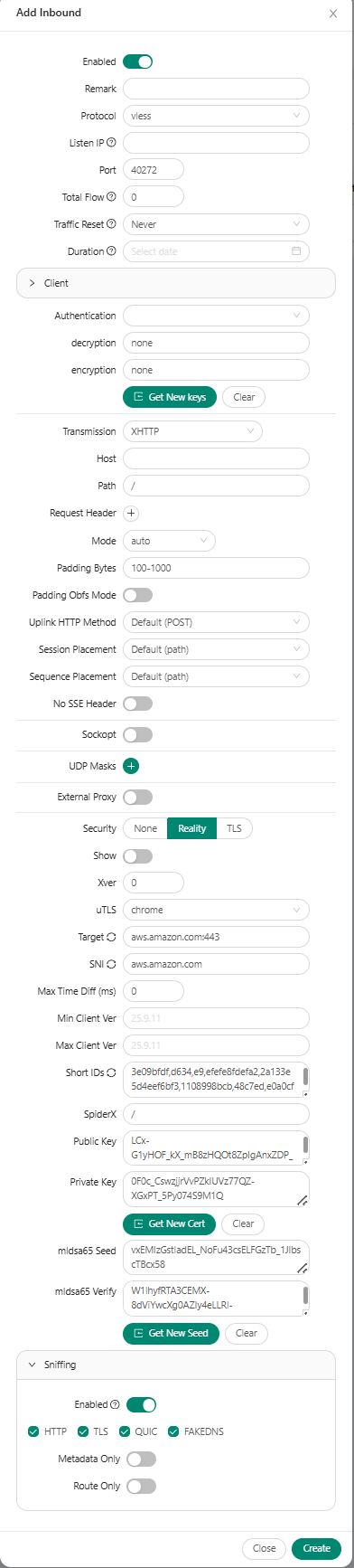Click the Duration help icon
Image resolution: width=354 pixels, height=1568 pixels.
coord(111,251)
